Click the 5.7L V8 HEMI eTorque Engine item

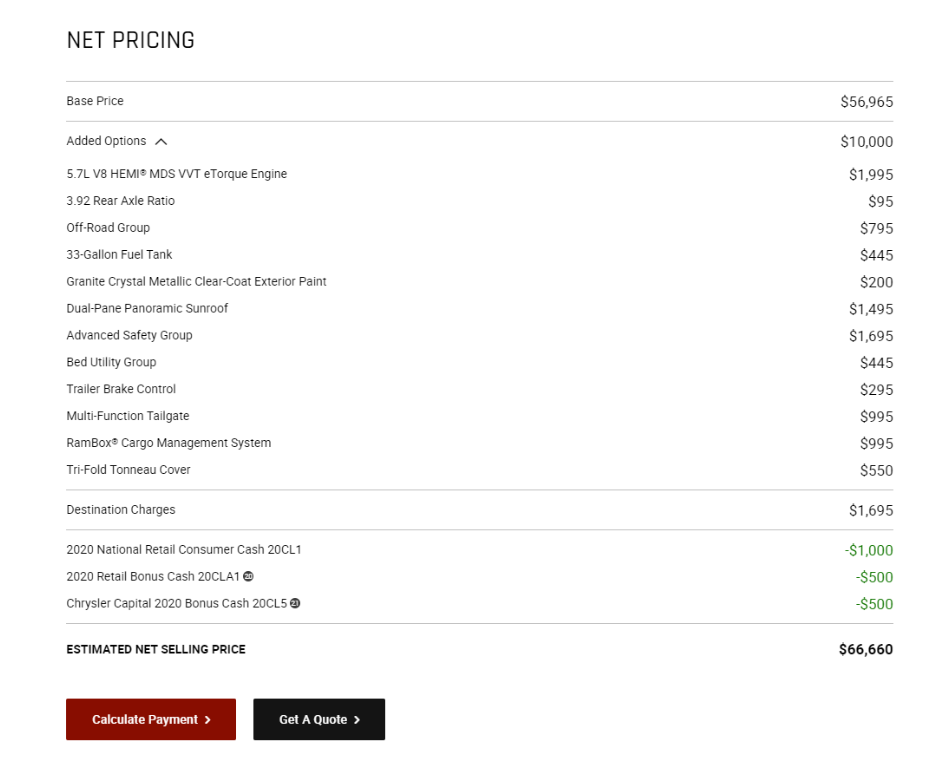(x=177, y=174)
